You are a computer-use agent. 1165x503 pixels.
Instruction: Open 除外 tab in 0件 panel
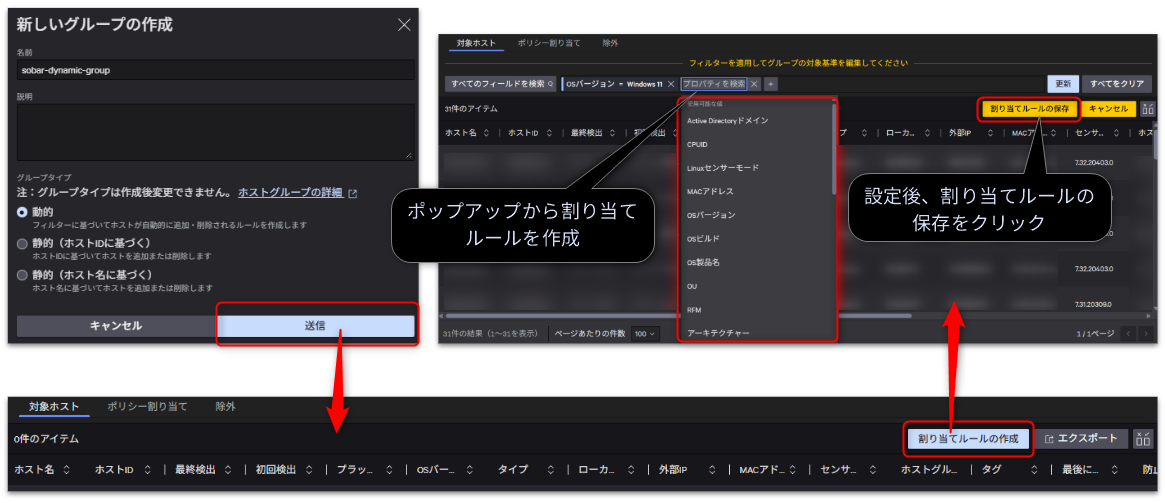click(225, 406)
